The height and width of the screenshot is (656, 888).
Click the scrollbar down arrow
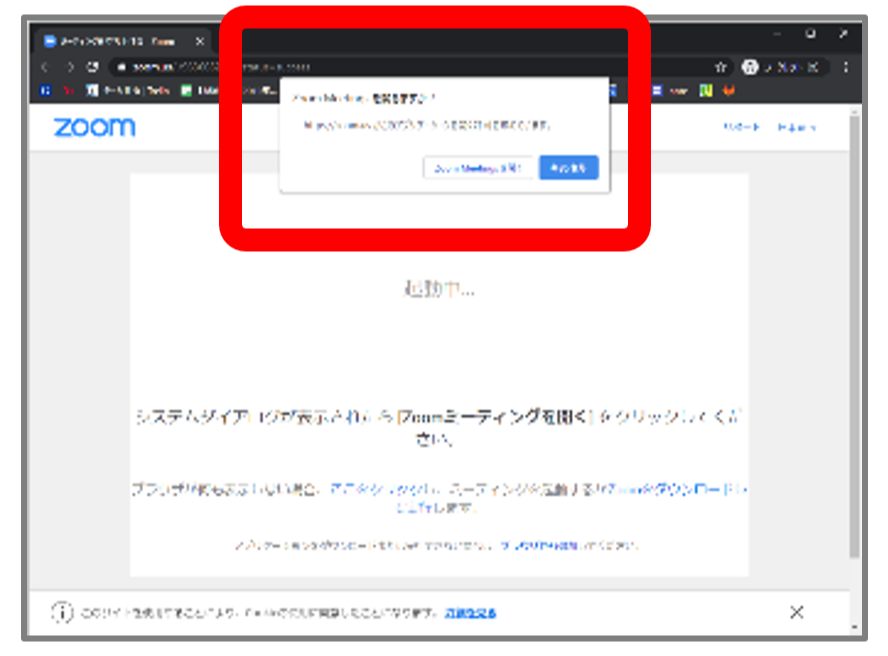click(x=855, y=627)
